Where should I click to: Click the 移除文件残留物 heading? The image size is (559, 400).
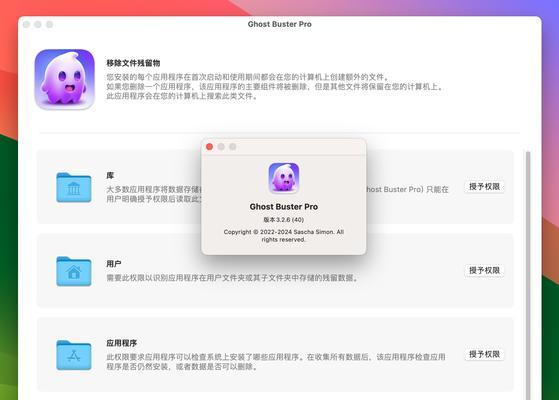133,63
